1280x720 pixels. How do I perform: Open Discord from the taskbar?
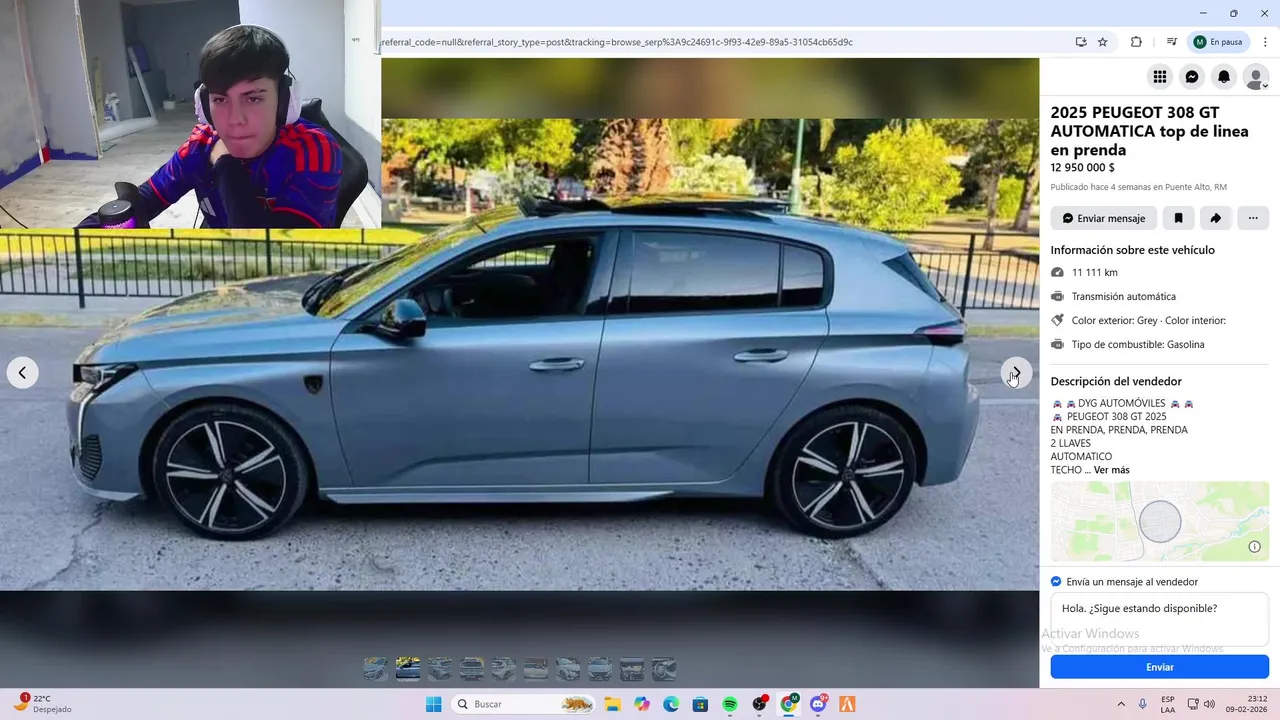click(x=818, y=704)
